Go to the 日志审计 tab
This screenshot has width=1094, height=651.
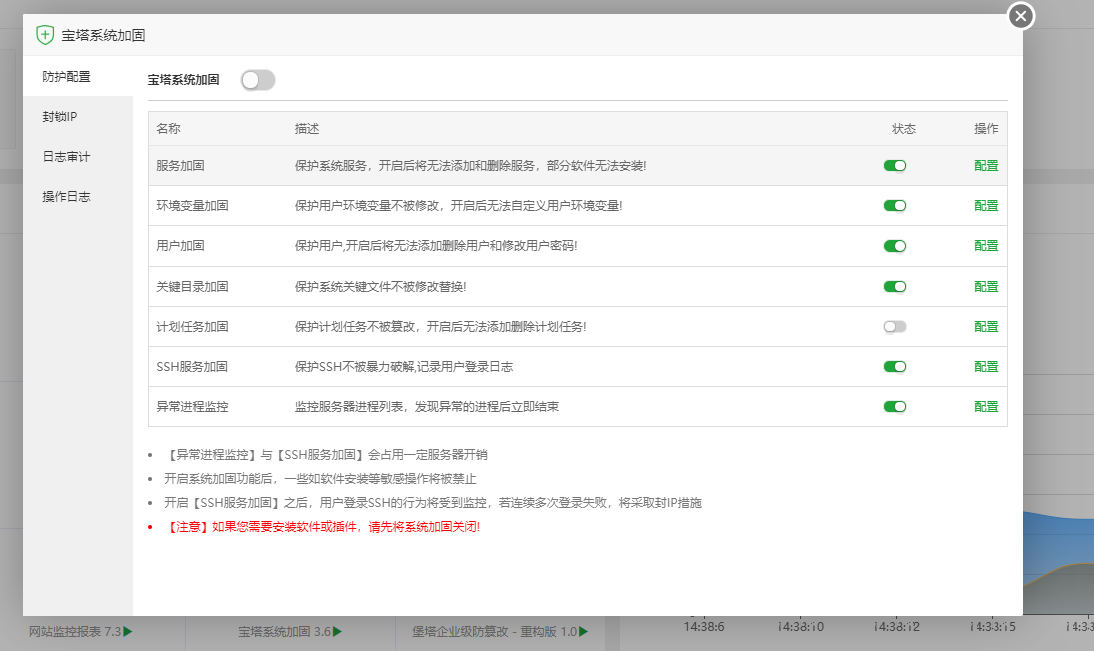[x=66, y=157]
